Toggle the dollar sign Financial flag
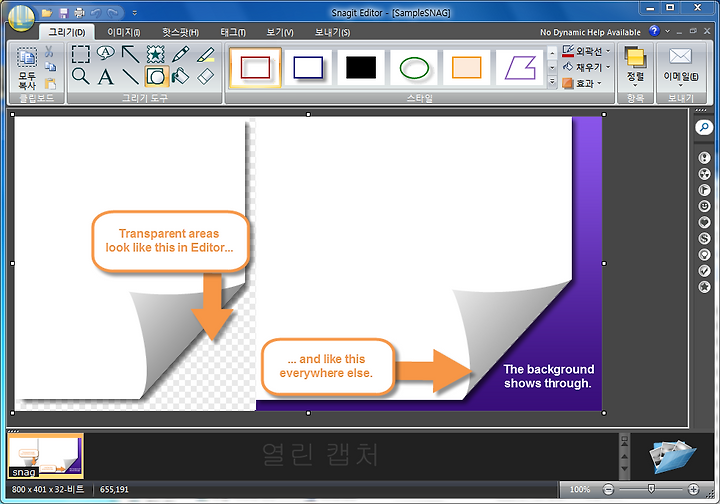This screenshot has height=504, width=720. [704, 238]
